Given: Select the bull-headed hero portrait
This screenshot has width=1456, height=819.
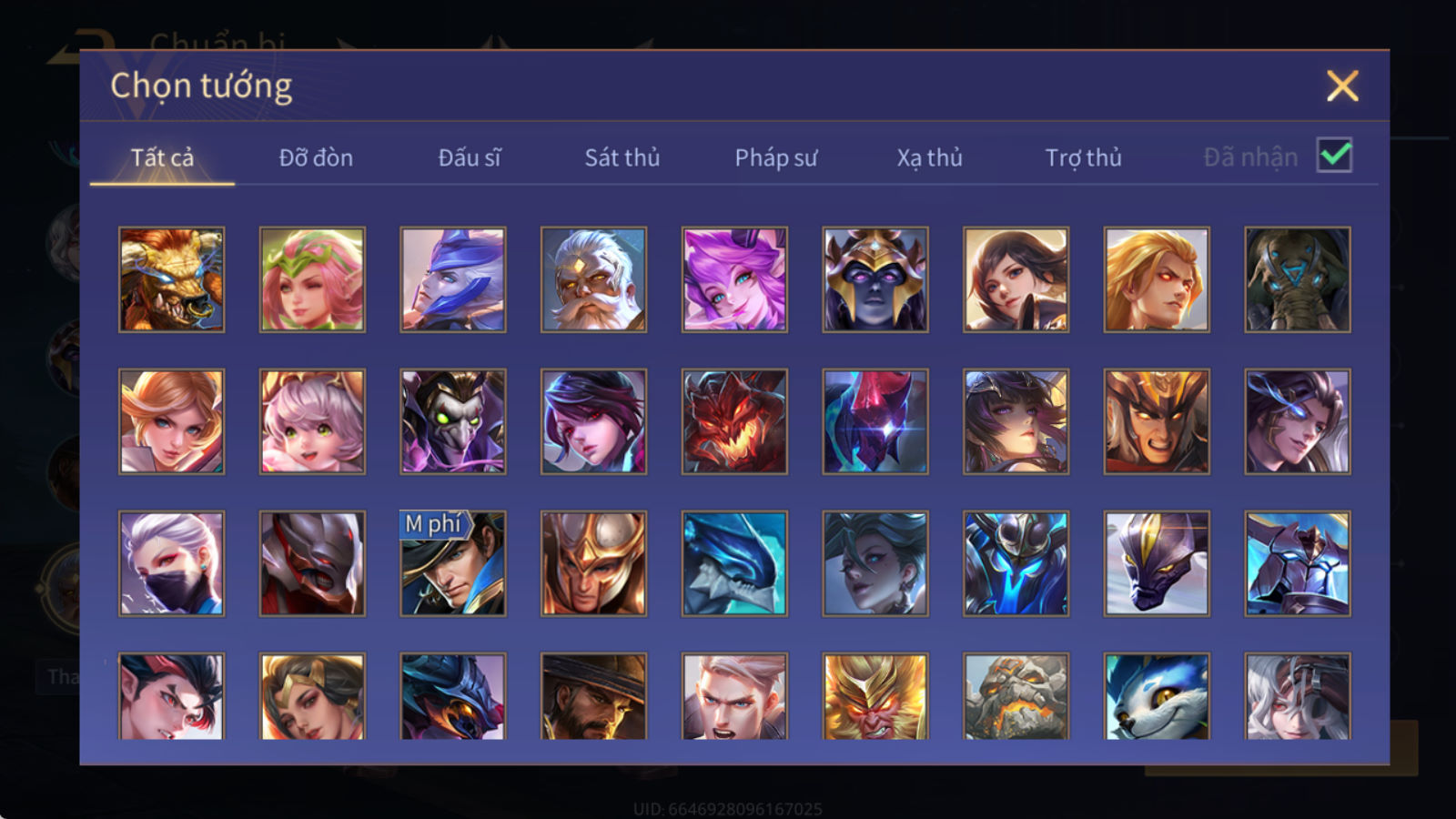Looking at the screenshot, I should coord(171,279).
